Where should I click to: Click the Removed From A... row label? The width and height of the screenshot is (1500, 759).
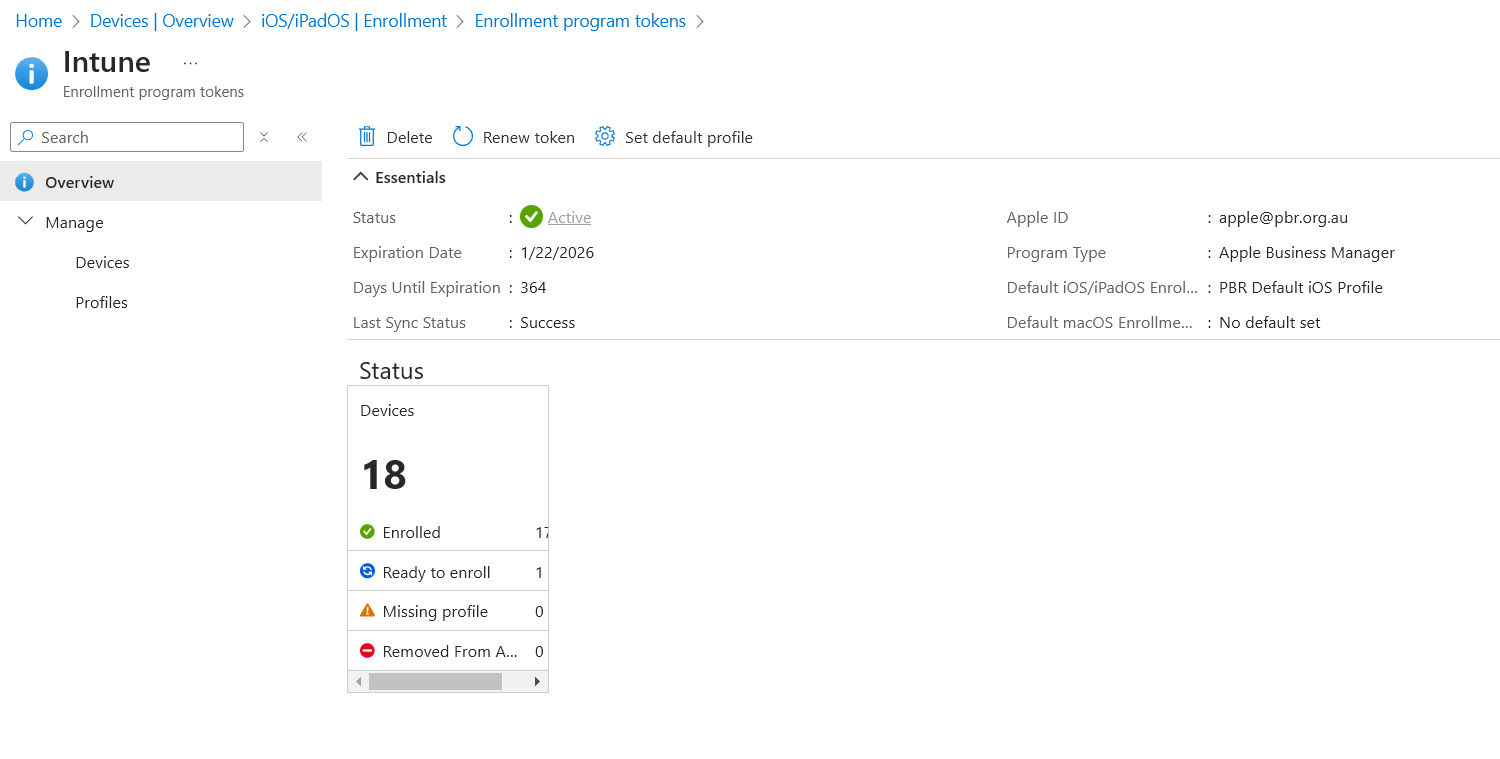(x=450, y=651)
